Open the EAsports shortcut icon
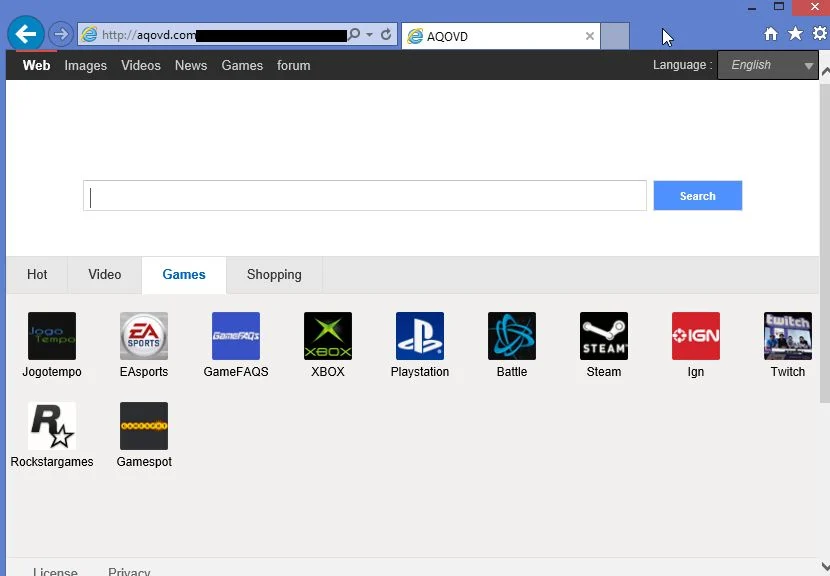Viewport: 830px width, 576px height. point(144,336)
